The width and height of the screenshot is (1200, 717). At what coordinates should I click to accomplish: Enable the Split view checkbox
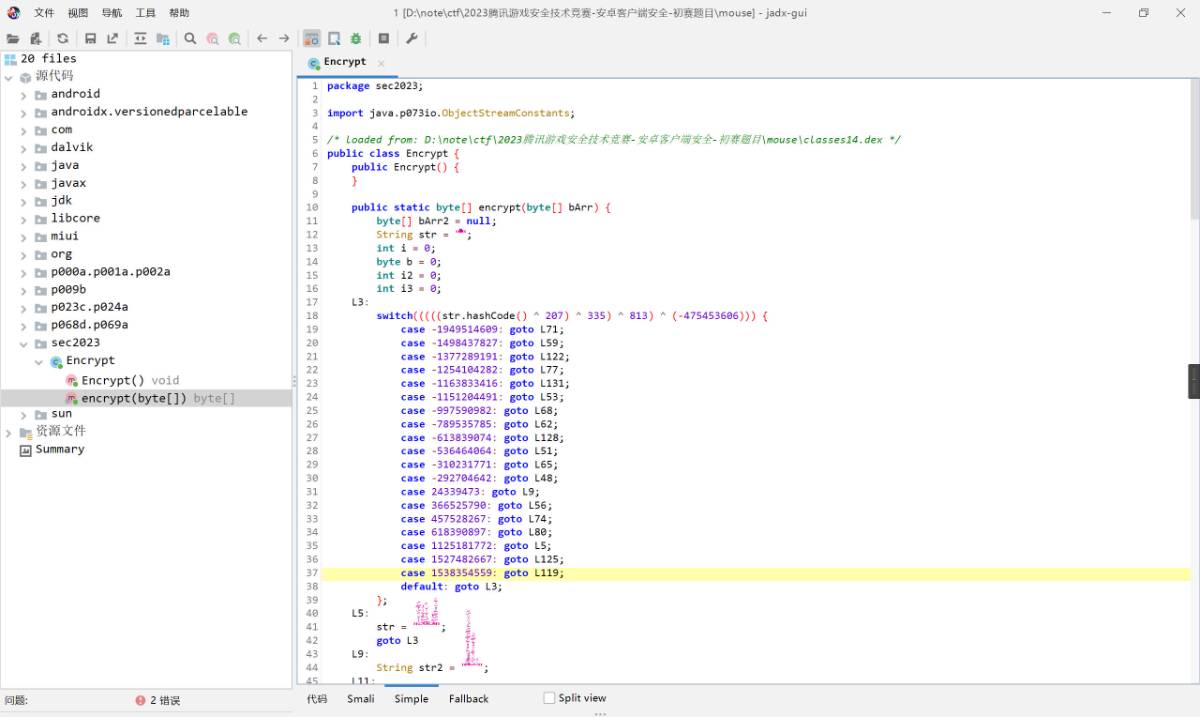[549, 698]
